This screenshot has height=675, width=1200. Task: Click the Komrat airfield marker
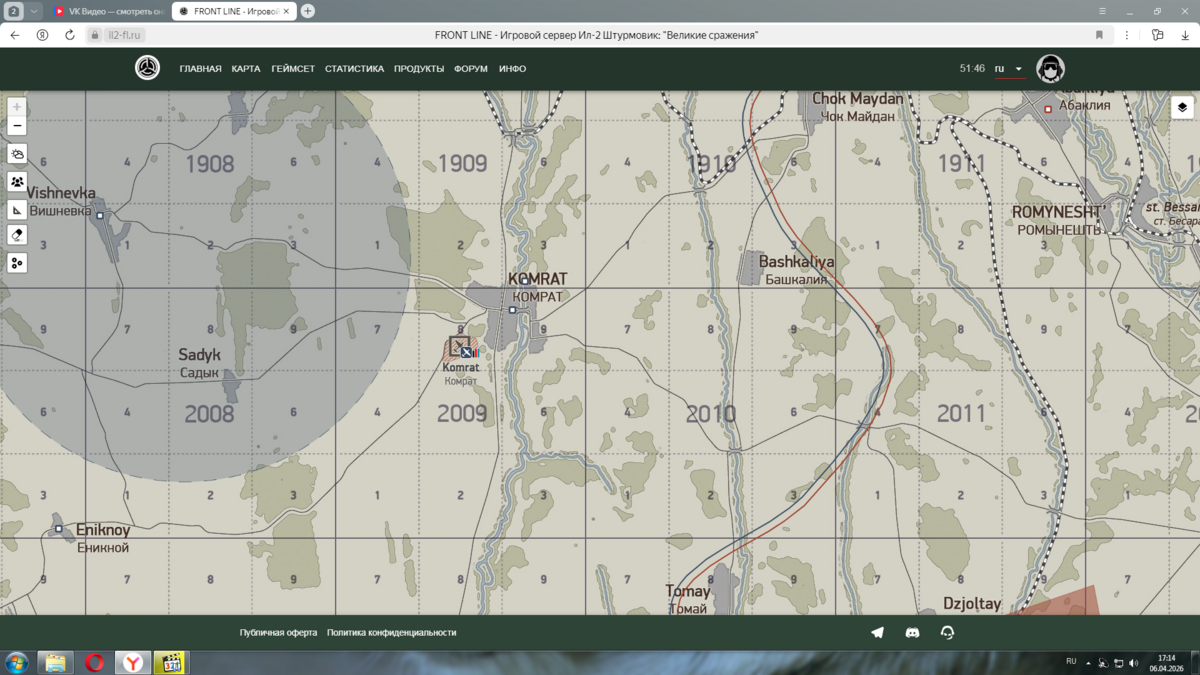(x=460, y=348)
